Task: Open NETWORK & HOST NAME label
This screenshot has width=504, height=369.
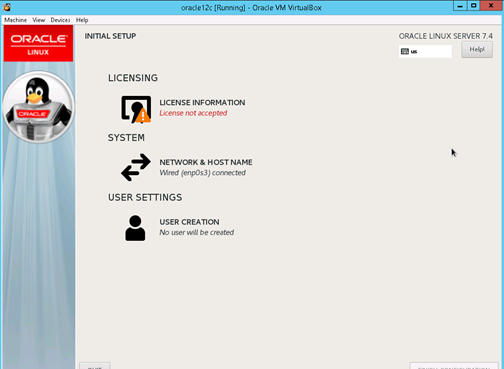Action: [x=206, y=162]
